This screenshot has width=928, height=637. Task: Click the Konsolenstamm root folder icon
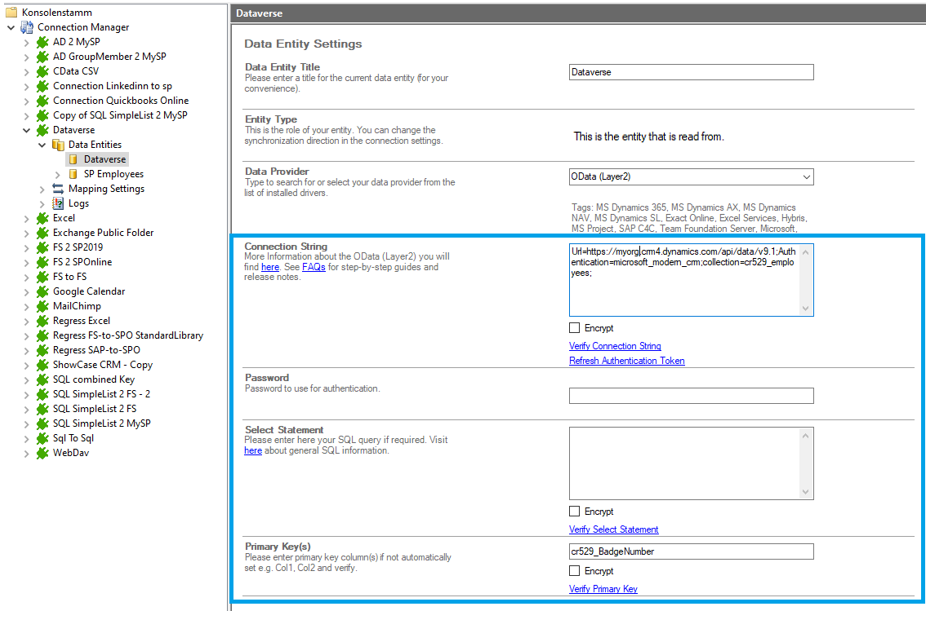pyautogui.click(x=12, y=12)
